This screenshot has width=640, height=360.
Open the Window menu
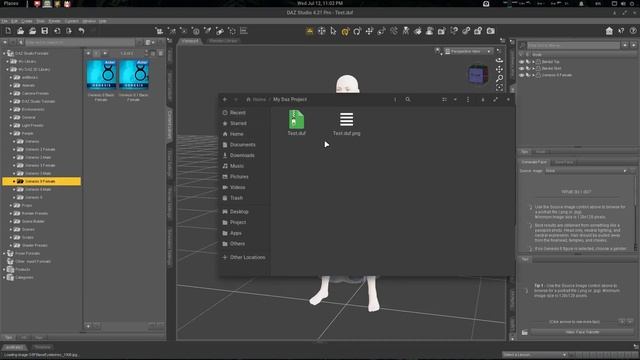tap(89, 21)
